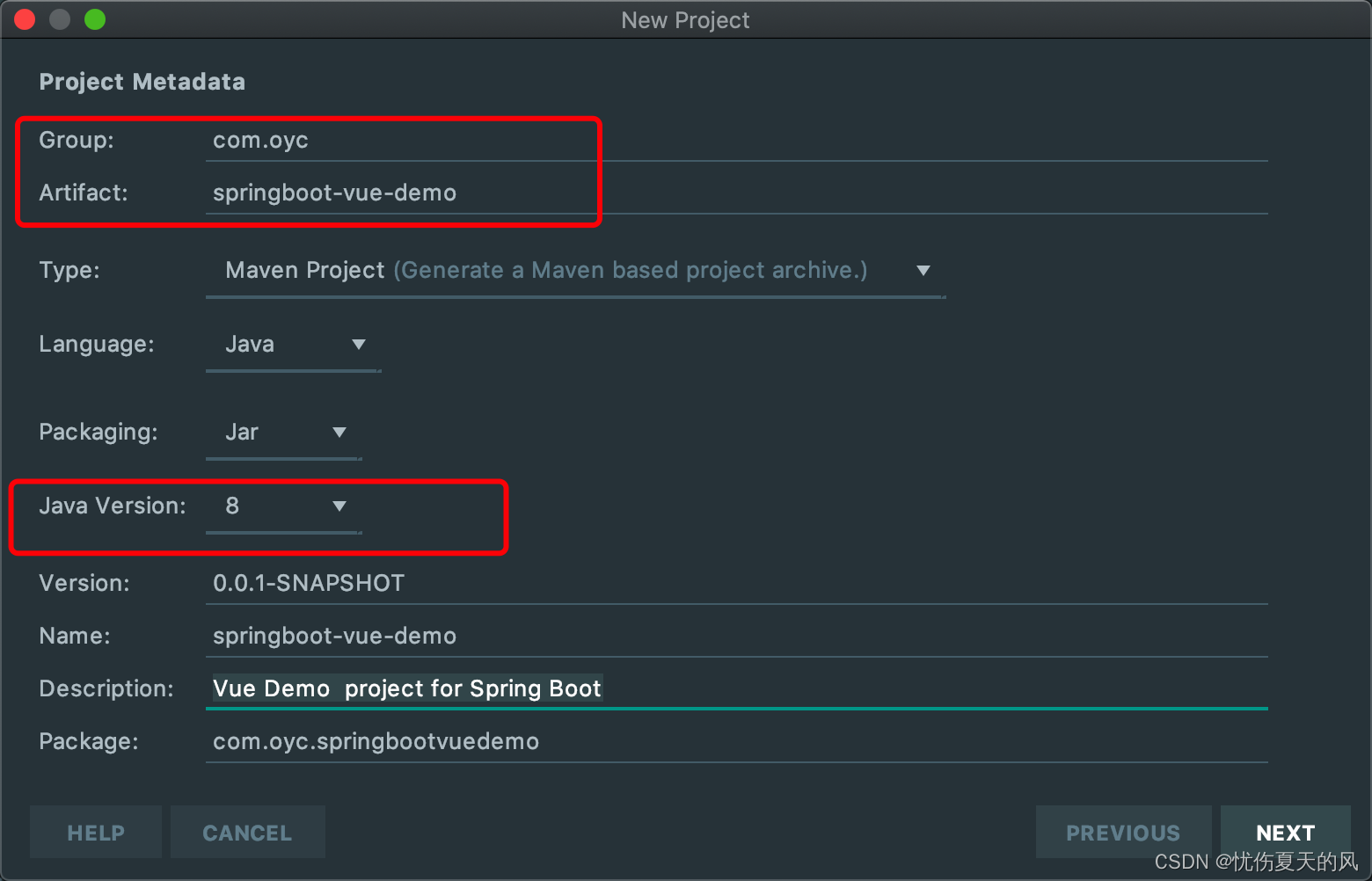Open the Java Version dropdown showing 8
Screen dimensions: 1372x881
[x=283, y=506]
